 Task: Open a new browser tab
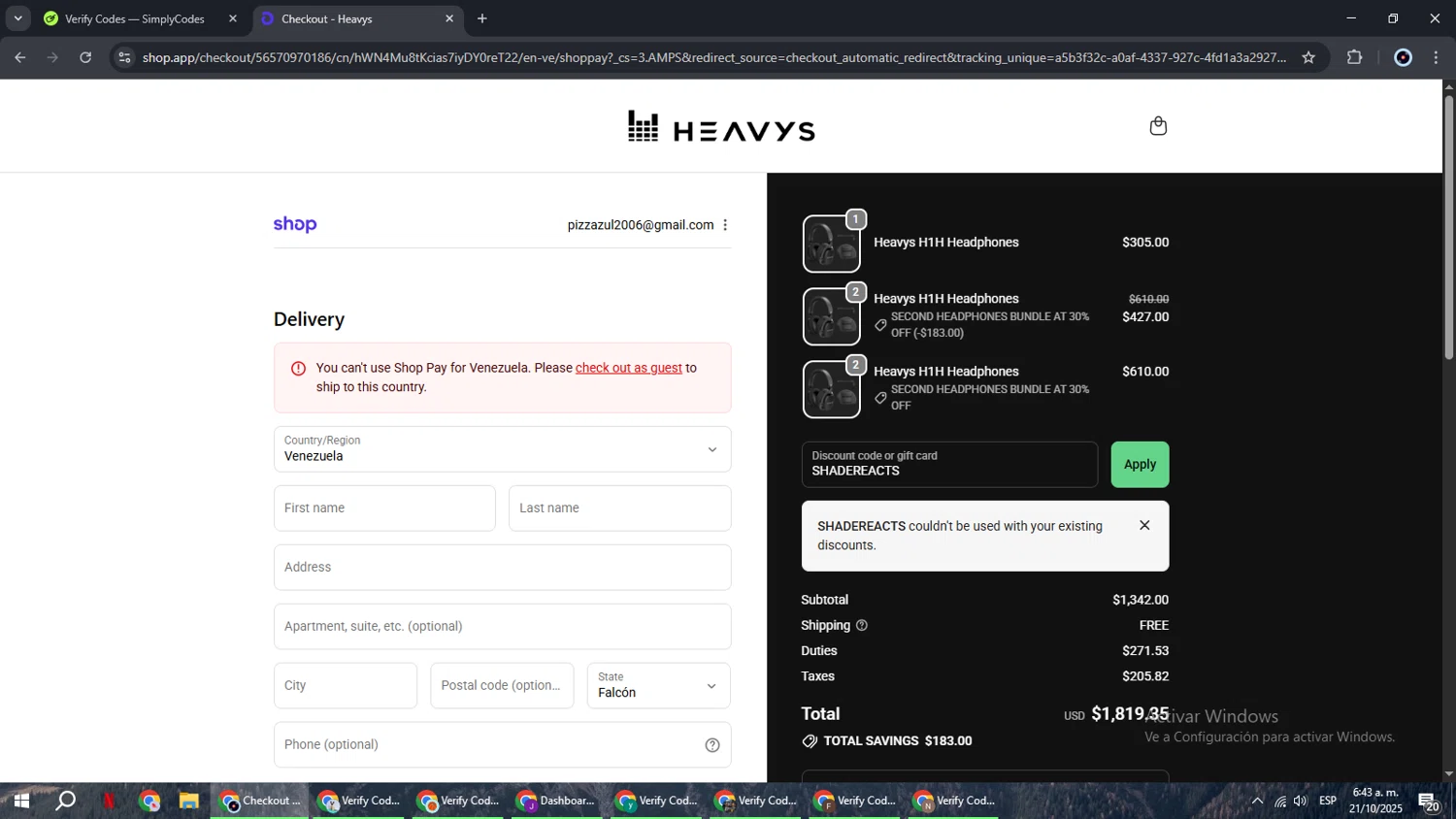[x=482, y=18]
